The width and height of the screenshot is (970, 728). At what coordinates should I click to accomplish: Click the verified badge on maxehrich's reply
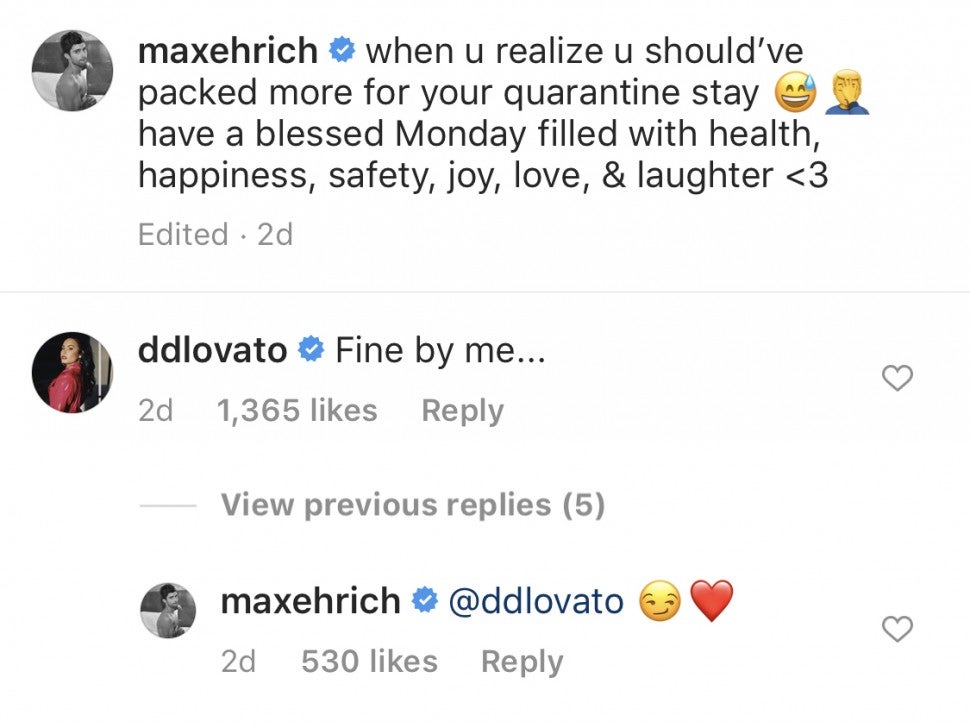(424, 601)
